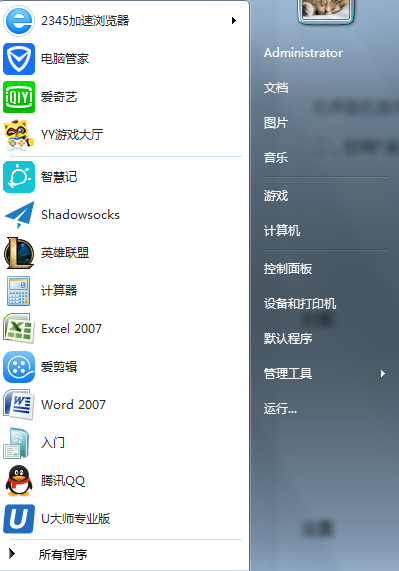Screen dimensions: 399x571
Task: Expand 所有程序 arrow
Action: click(x=12, y=554)
